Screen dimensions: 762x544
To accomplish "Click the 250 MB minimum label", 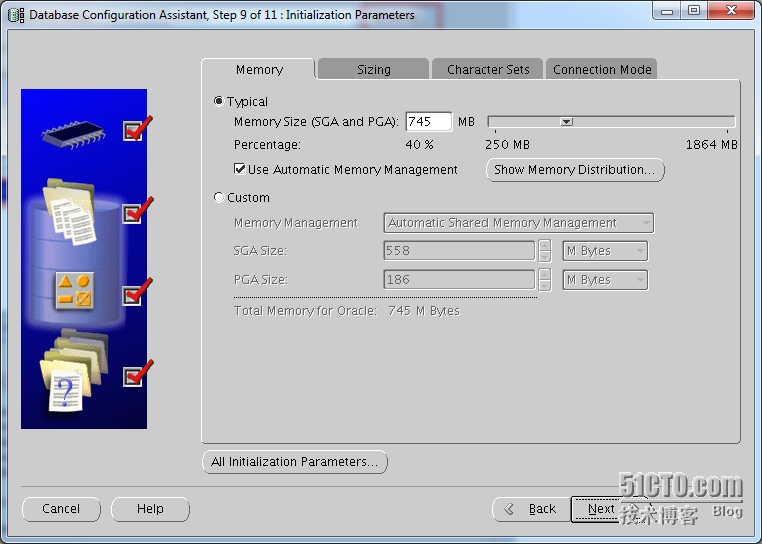I will tap(507, 145).
